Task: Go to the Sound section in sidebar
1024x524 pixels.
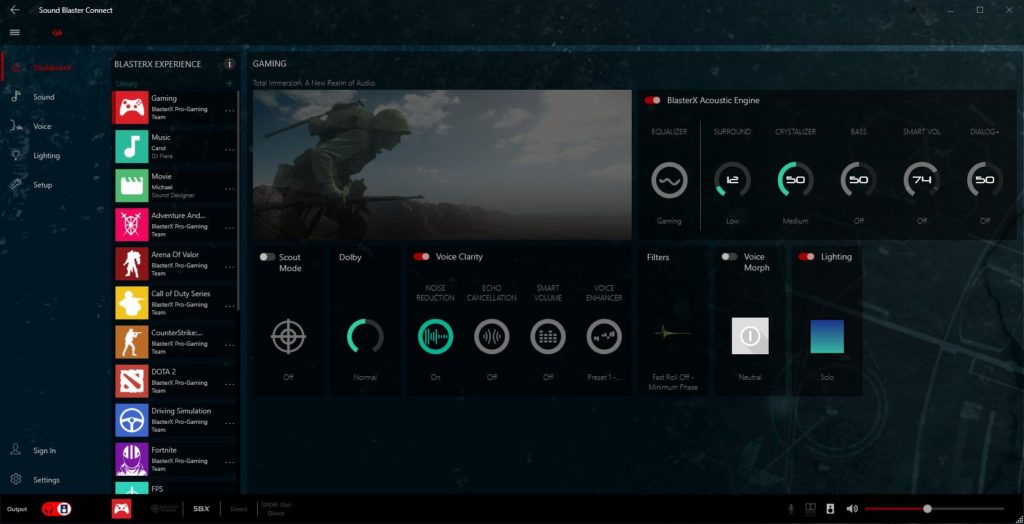Action: click(x=43, y=97)
